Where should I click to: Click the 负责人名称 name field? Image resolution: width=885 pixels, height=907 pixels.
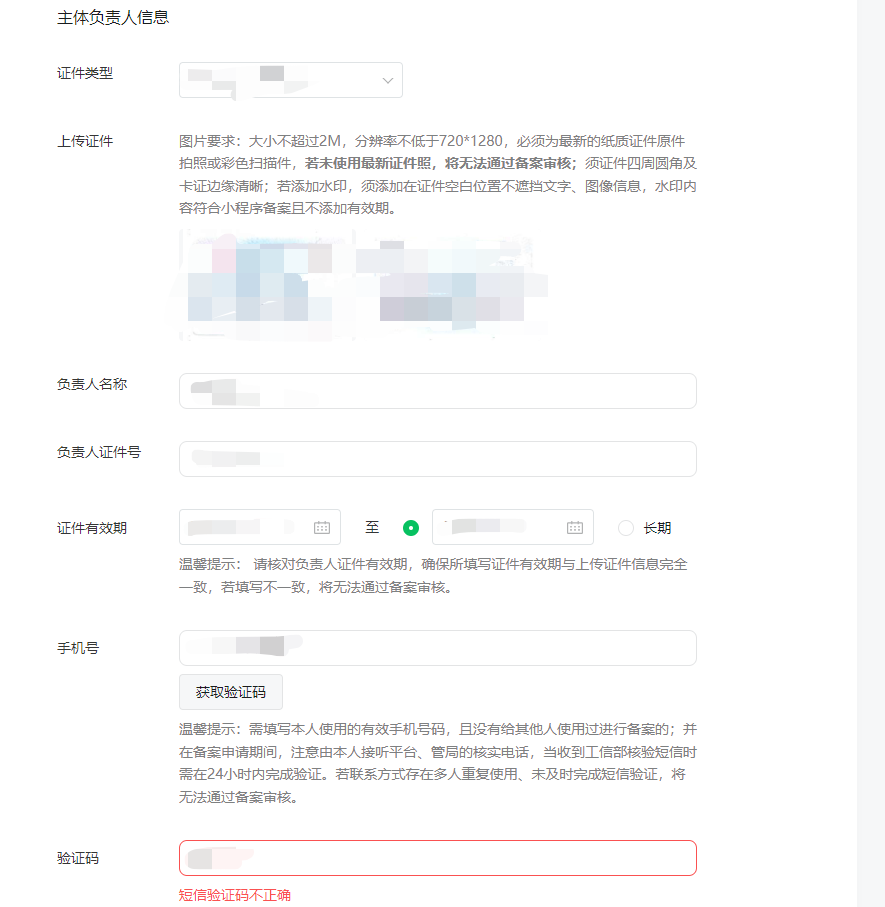(x=437, y=390)
